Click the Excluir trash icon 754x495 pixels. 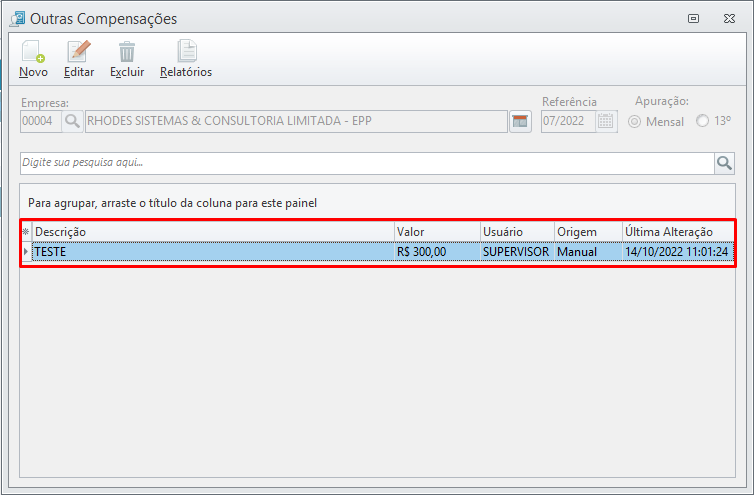127,51
